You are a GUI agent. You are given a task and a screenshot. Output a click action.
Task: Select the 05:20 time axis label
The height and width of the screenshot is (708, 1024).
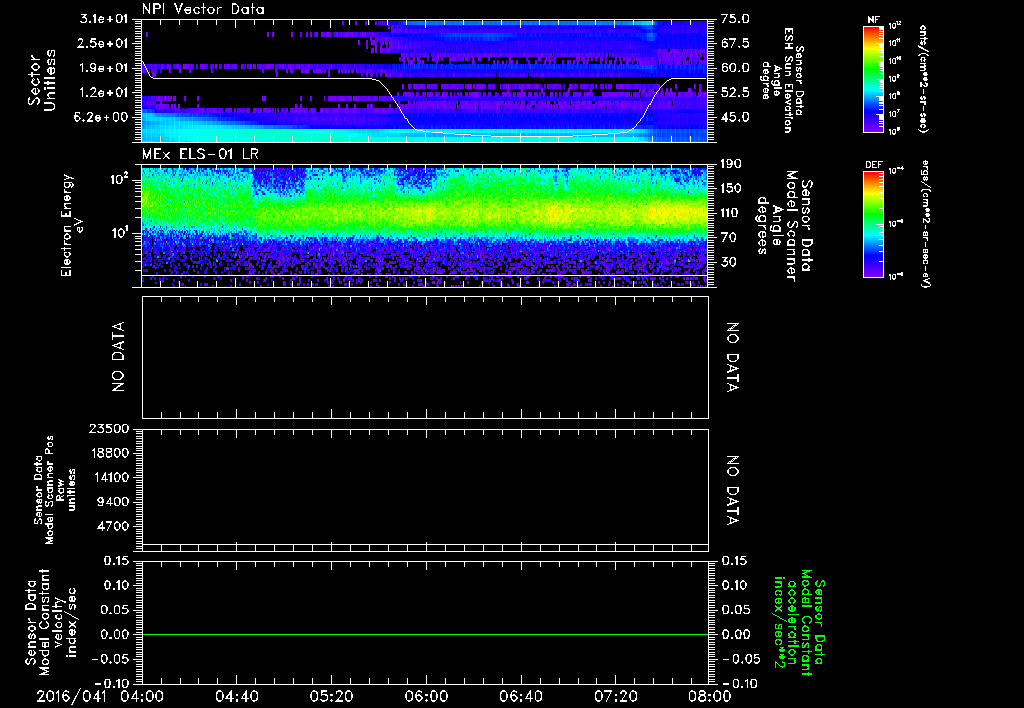tap(332, 695)
